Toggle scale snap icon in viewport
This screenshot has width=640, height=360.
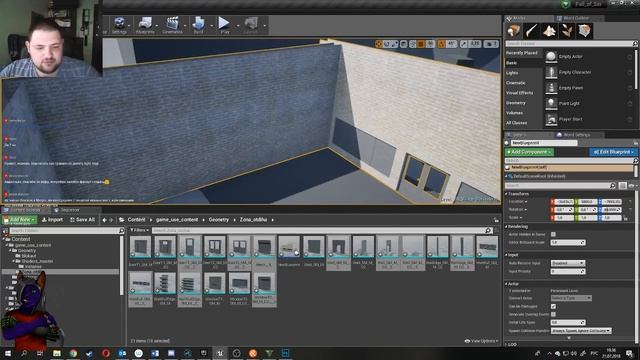point(463,44)
